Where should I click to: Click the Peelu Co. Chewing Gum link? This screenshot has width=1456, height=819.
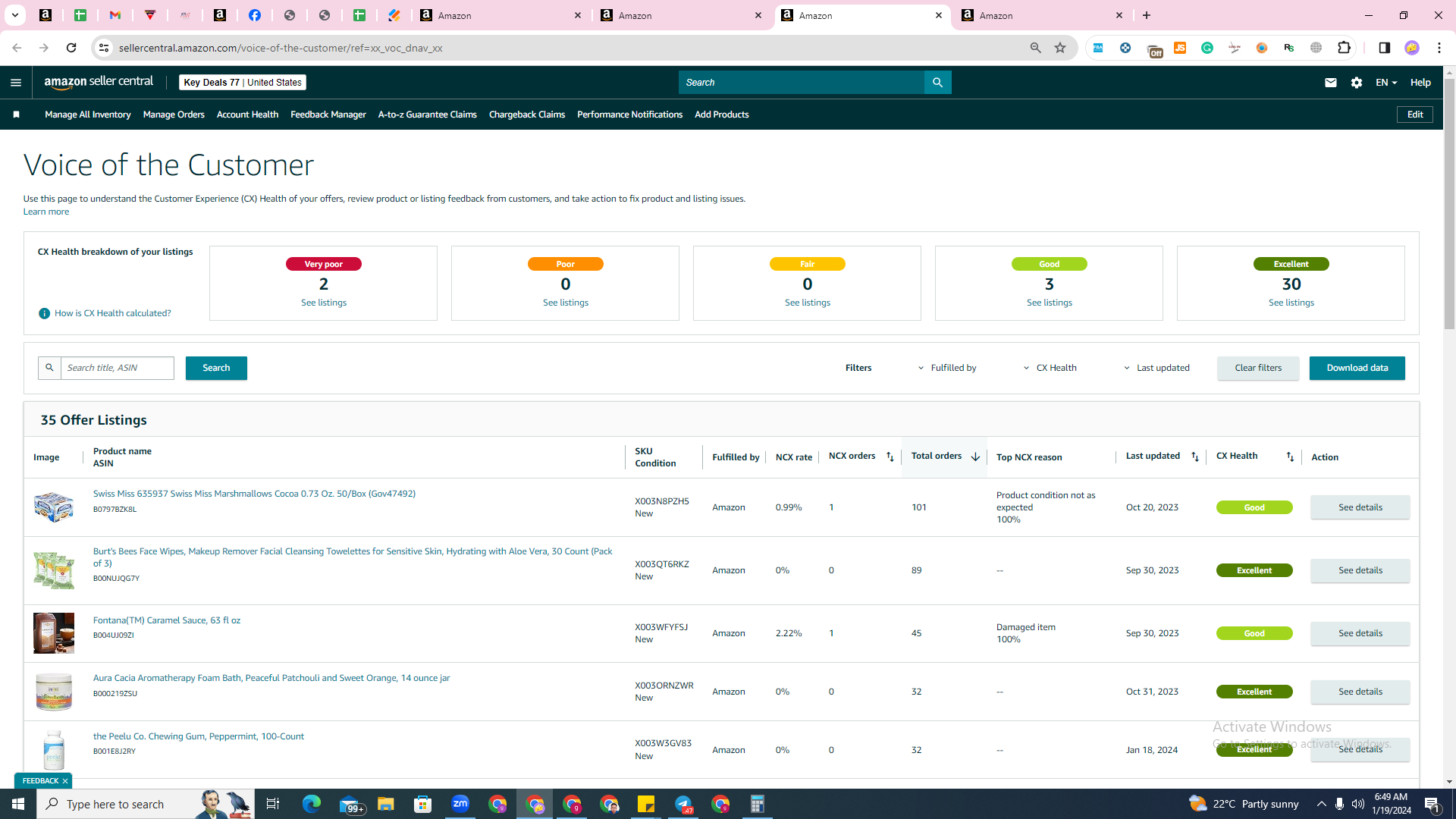(x=199, y=736)
